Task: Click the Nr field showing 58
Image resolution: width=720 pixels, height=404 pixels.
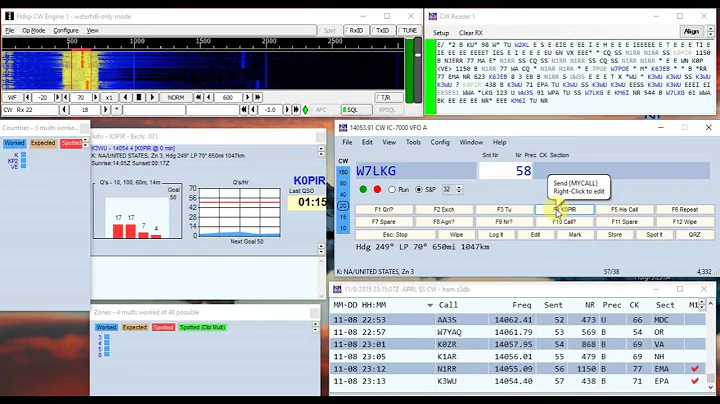Action: pyautogui.click(x=506, y=171)
